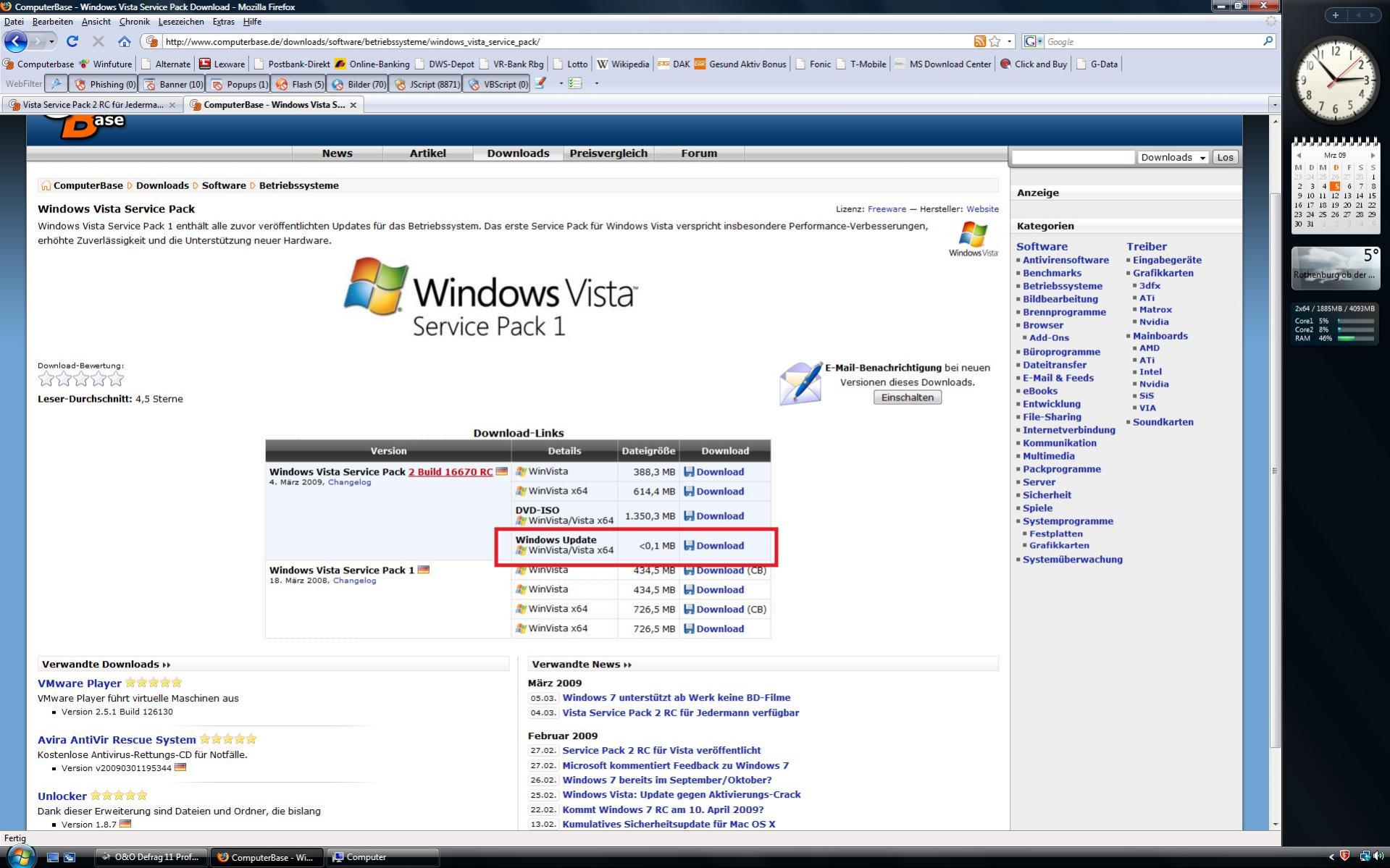This screenshot has height=868, width=1390.
Task: Click the Downloads site navigation tab
Action: 518,153
